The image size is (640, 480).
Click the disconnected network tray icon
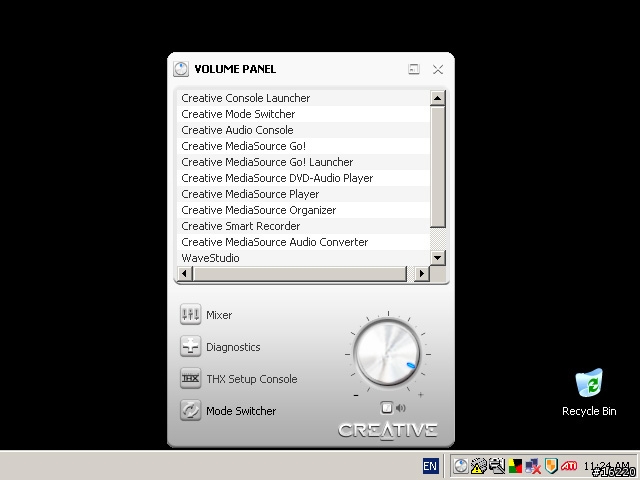533,466
